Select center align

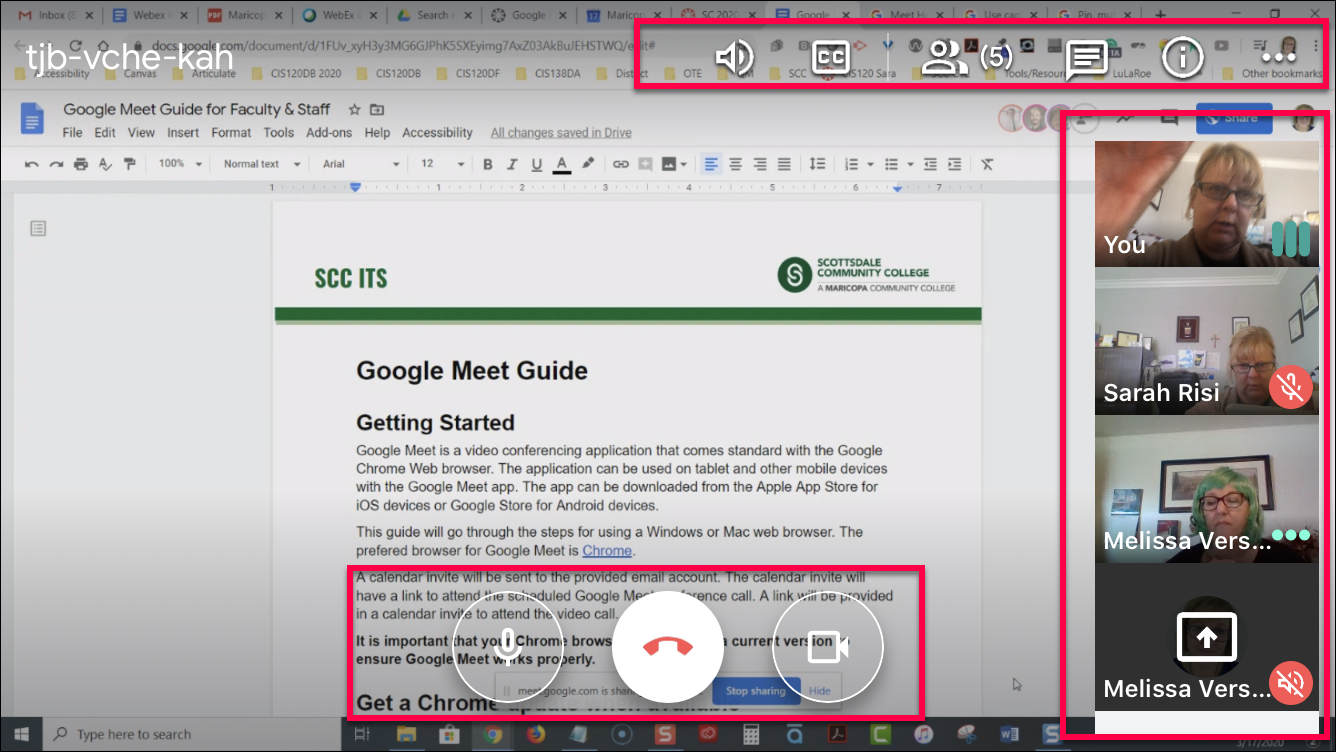[735, 164]
